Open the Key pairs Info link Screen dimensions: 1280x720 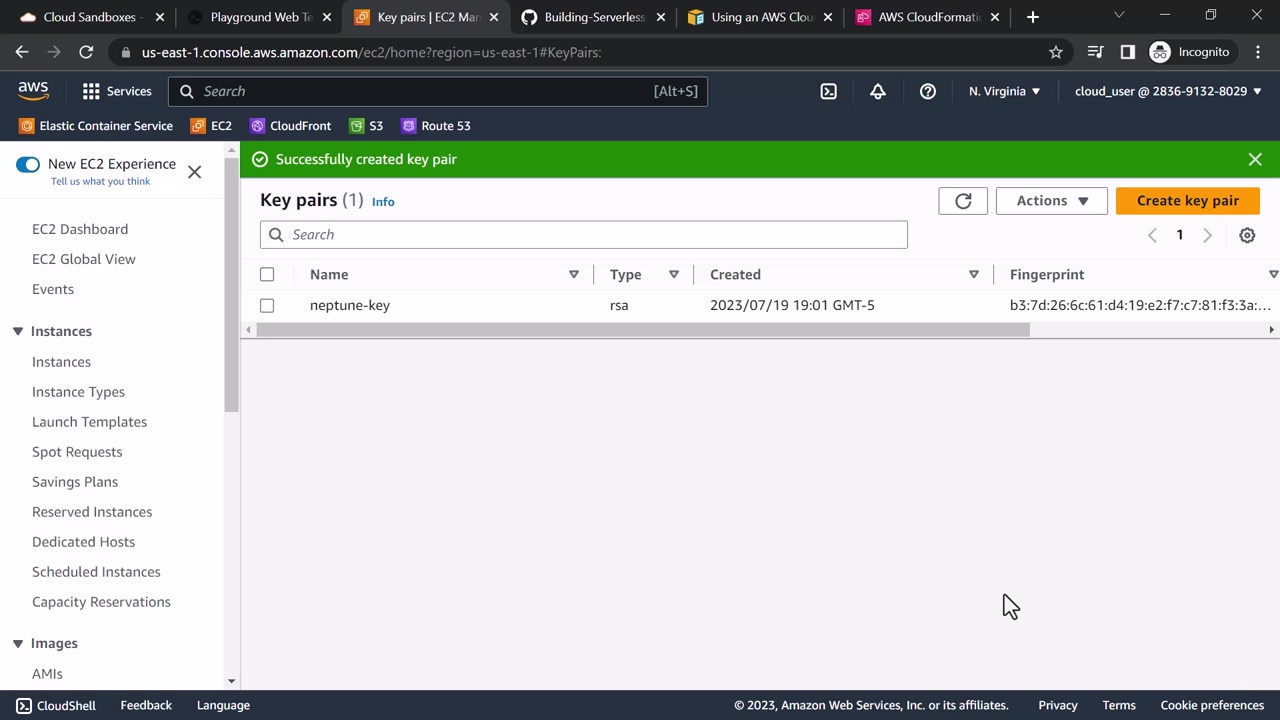(383, 202)
